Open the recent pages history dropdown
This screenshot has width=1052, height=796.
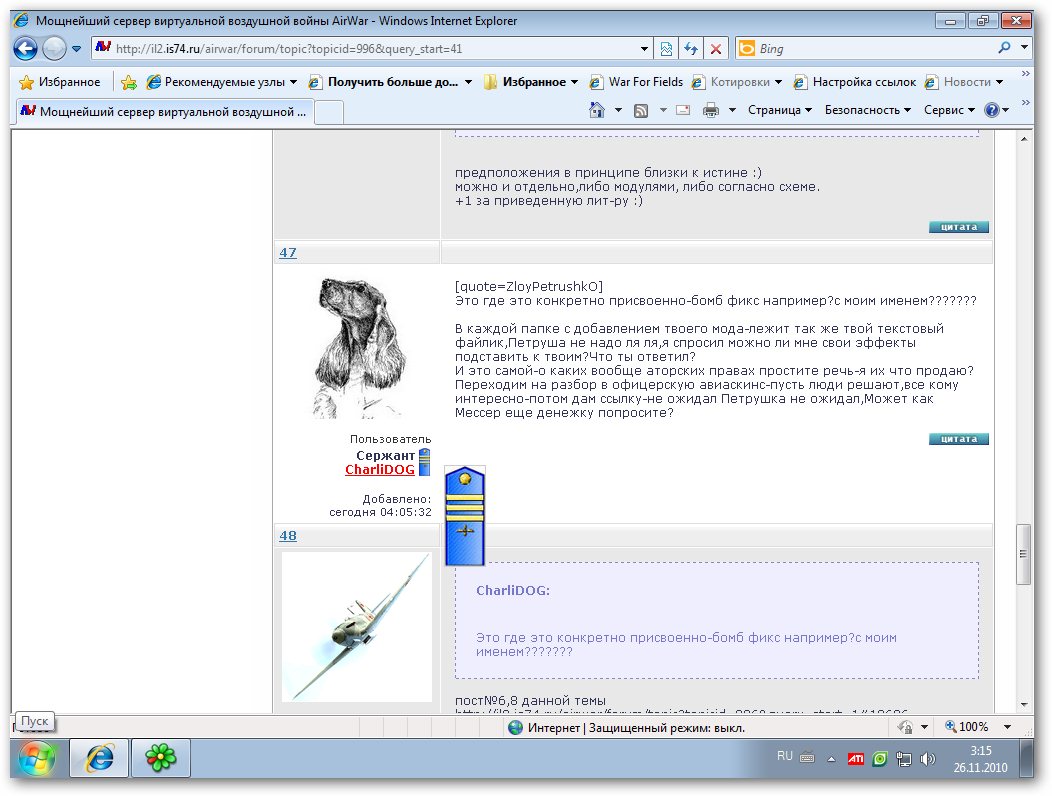pyautogui.click(x=76, y=49)
